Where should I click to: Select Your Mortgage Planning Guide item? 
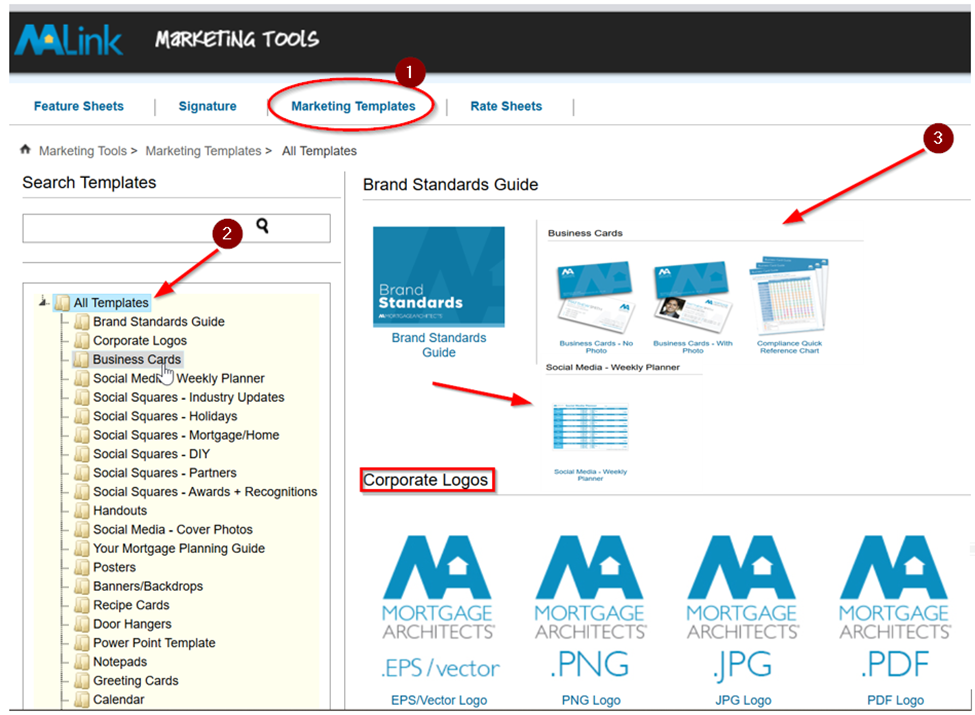179,548
